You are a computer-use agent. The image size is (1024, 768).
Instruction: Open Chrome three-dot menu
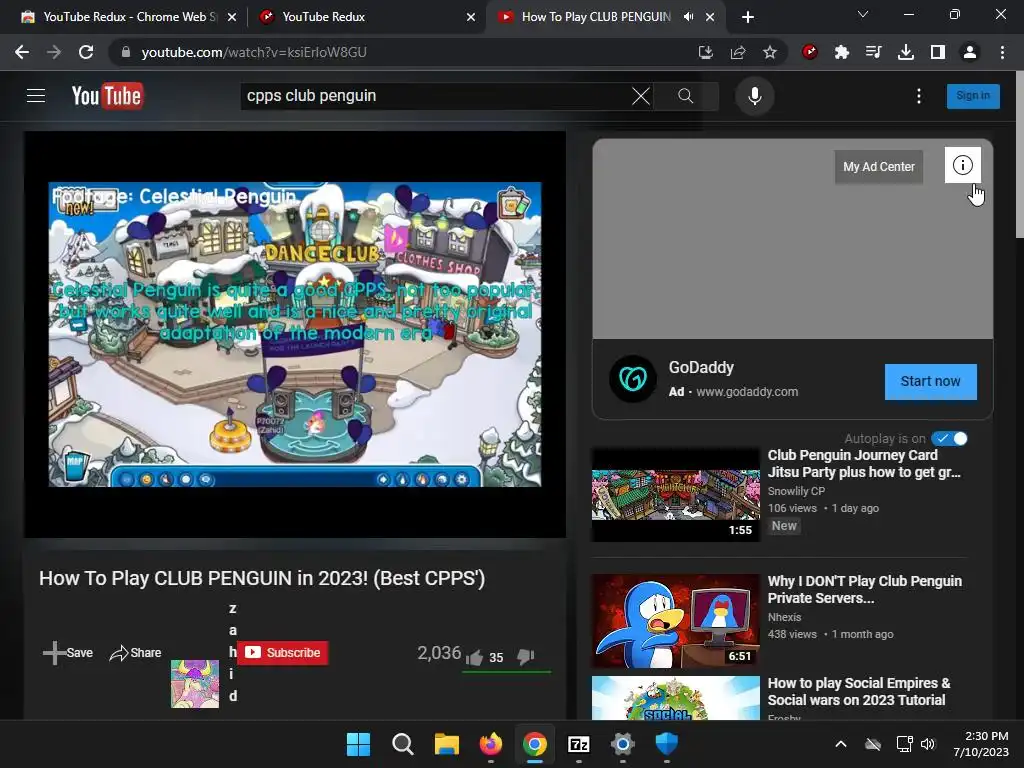click(1002, 52)
